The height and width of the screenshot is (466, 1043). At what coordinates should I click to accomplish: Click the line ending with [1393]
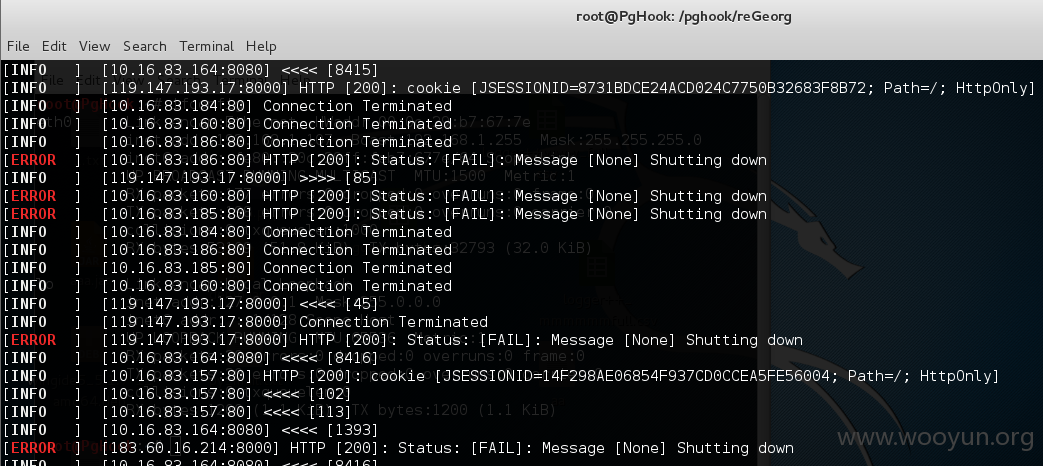pyautogui.click(x=190, y=430)
